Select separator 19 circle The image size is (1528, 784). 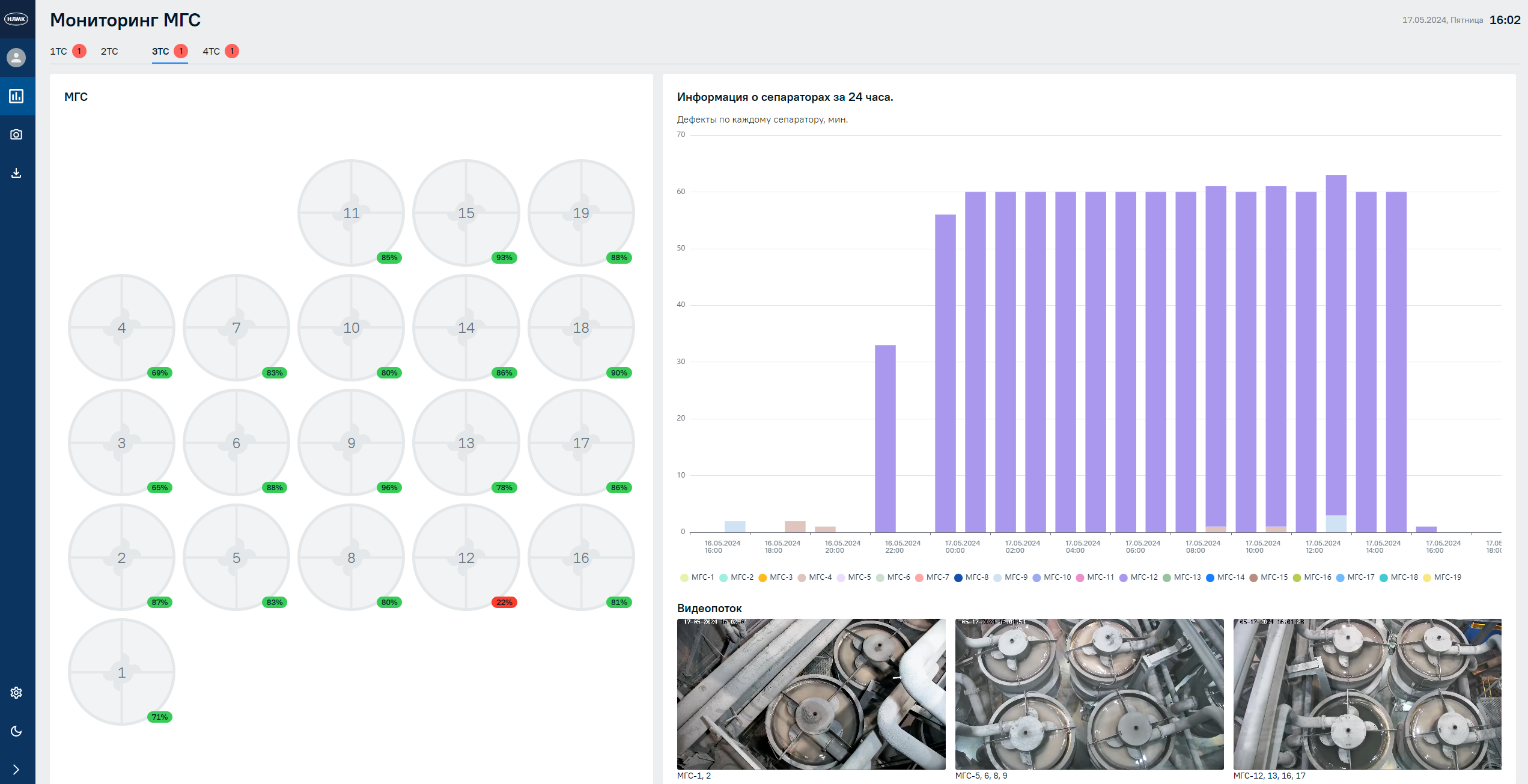tap(581, 213)
